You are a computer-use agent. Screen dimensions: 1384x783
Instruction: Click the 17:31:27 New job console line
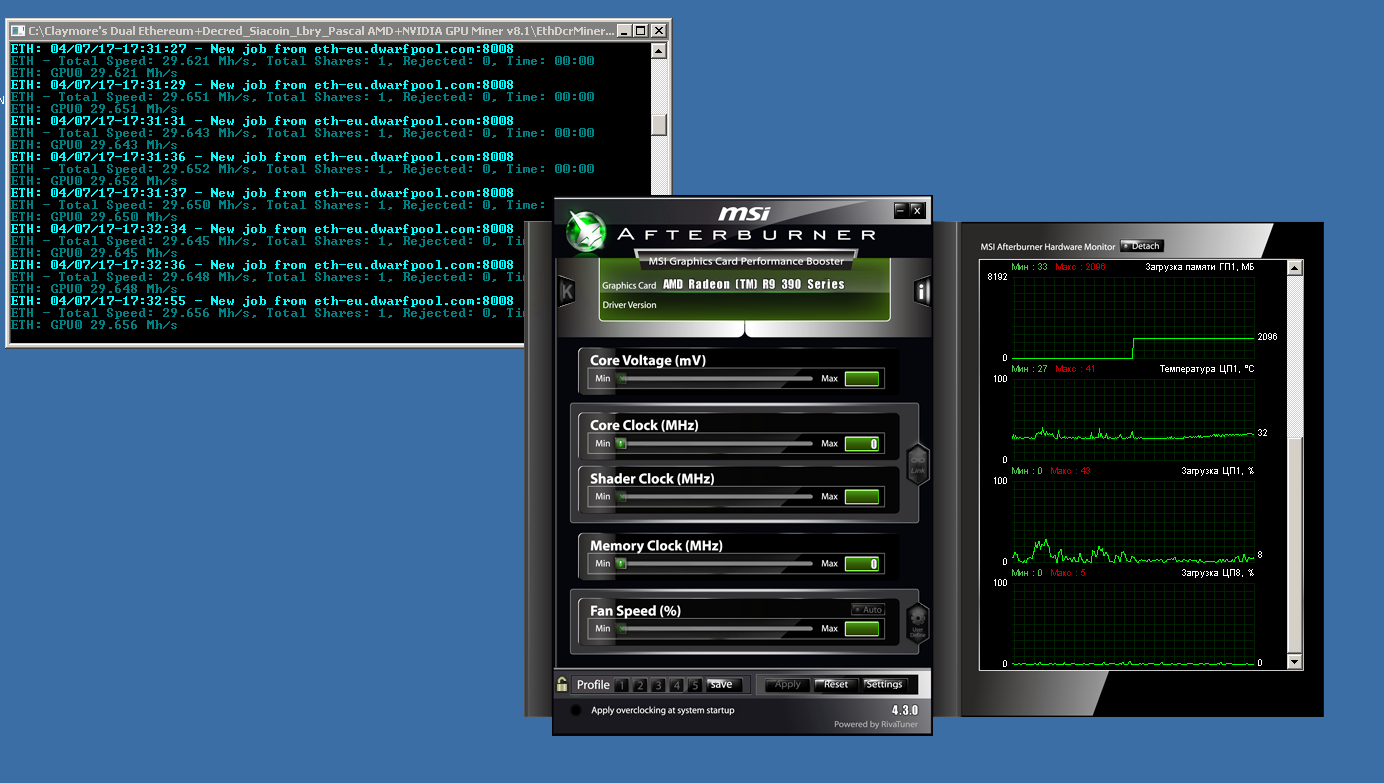tap(262, 49)
